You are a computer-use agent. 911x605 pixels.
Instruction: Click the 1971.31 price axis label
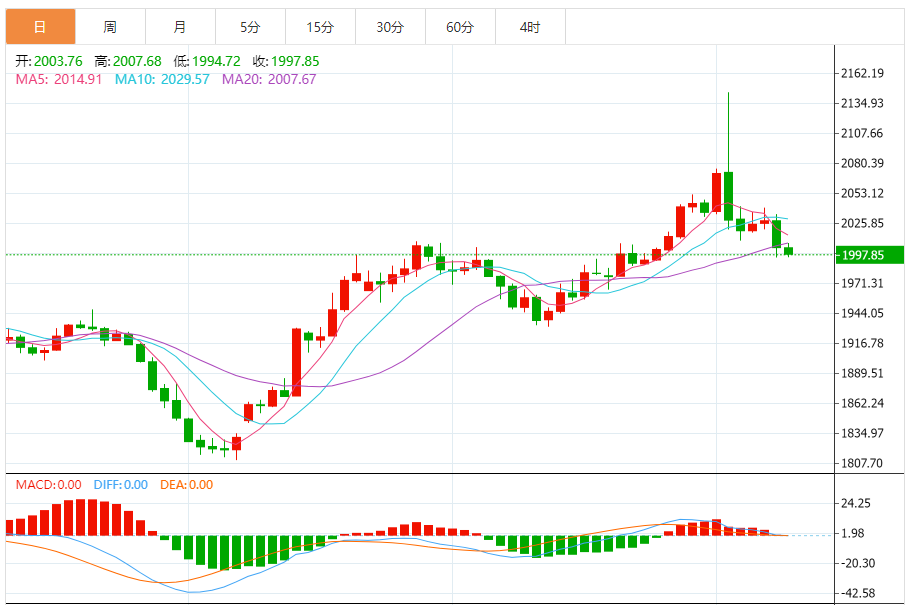(862, 284)
